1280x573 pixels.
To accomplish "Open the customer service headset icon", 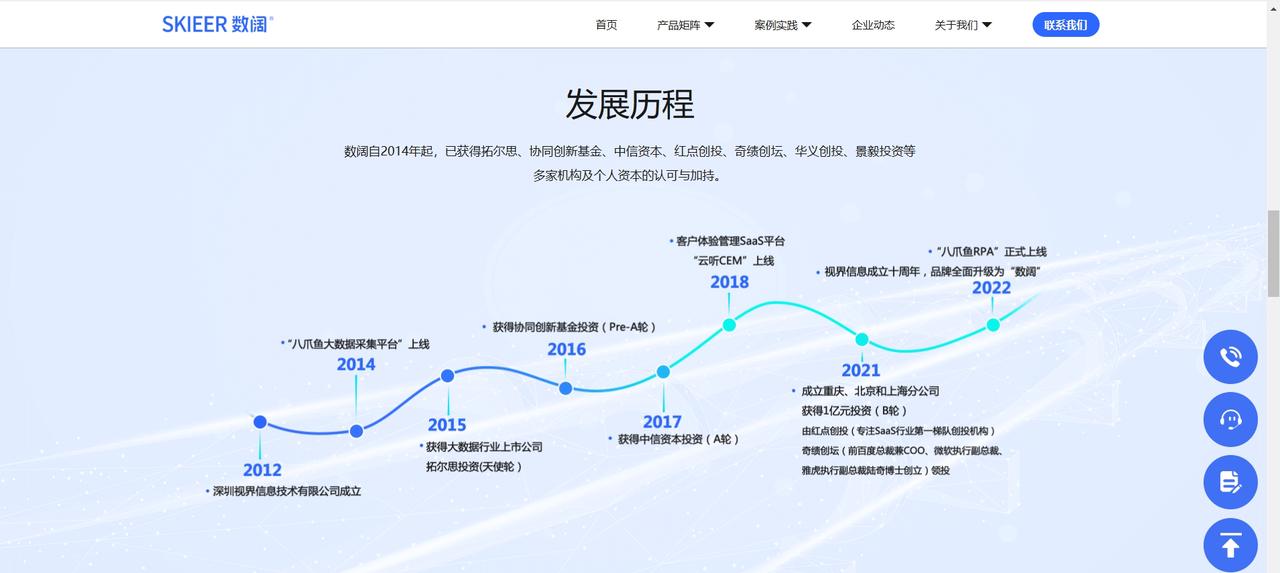I will [1230, 419].
